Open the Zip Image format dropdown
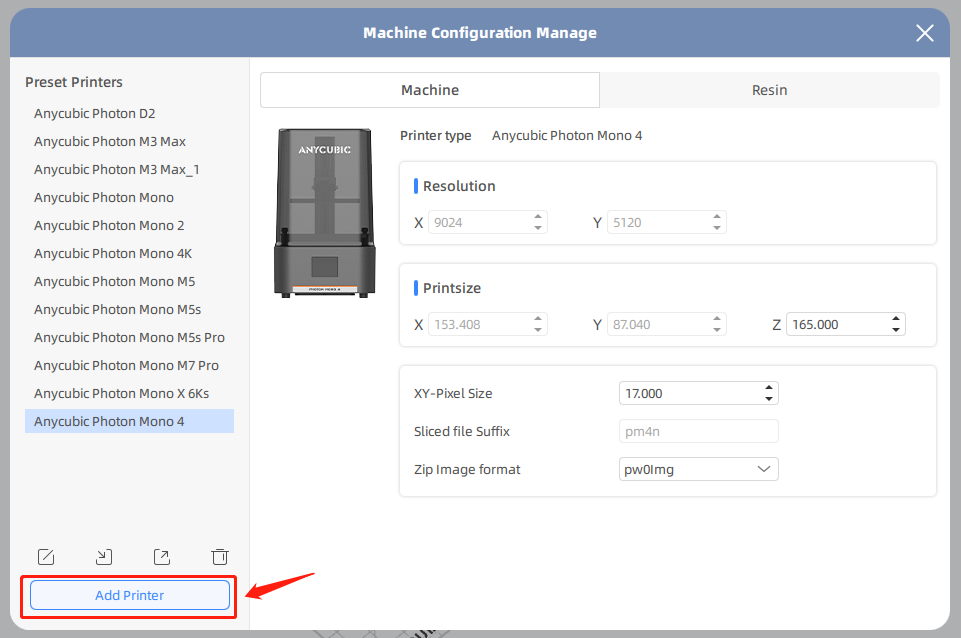This screenshot has height=638, width=961. click(x=699, y=469)
